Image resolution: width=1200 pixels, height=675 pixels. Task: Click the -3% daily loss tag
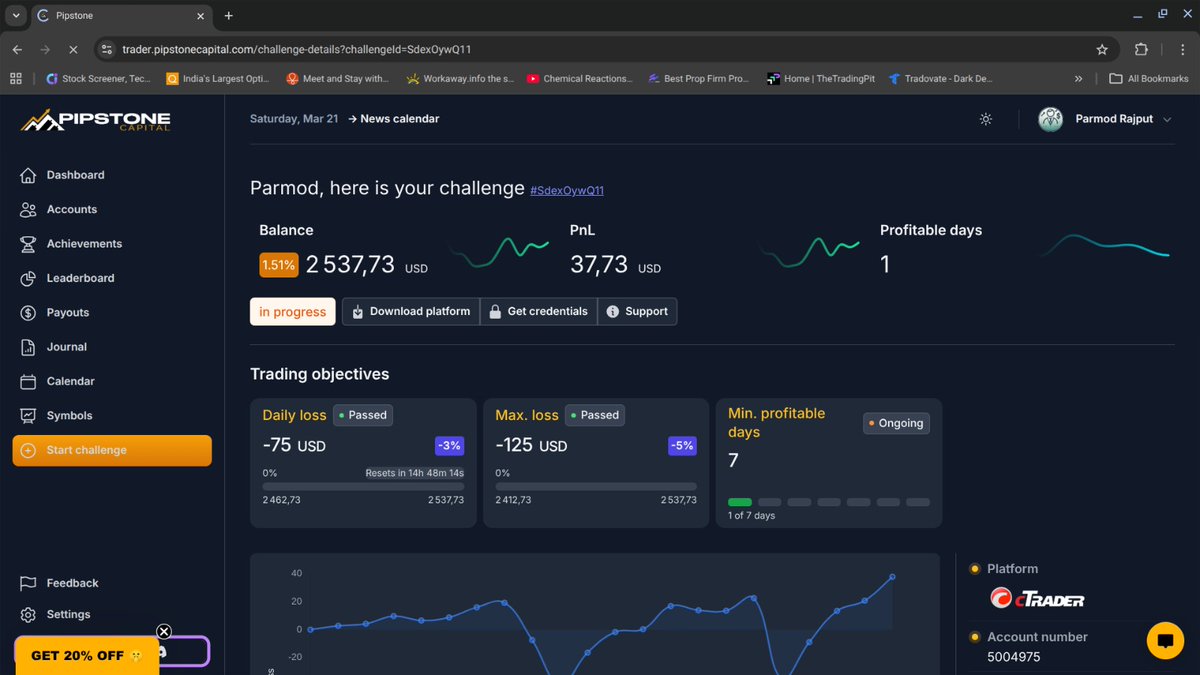click(x=449, y=446)
